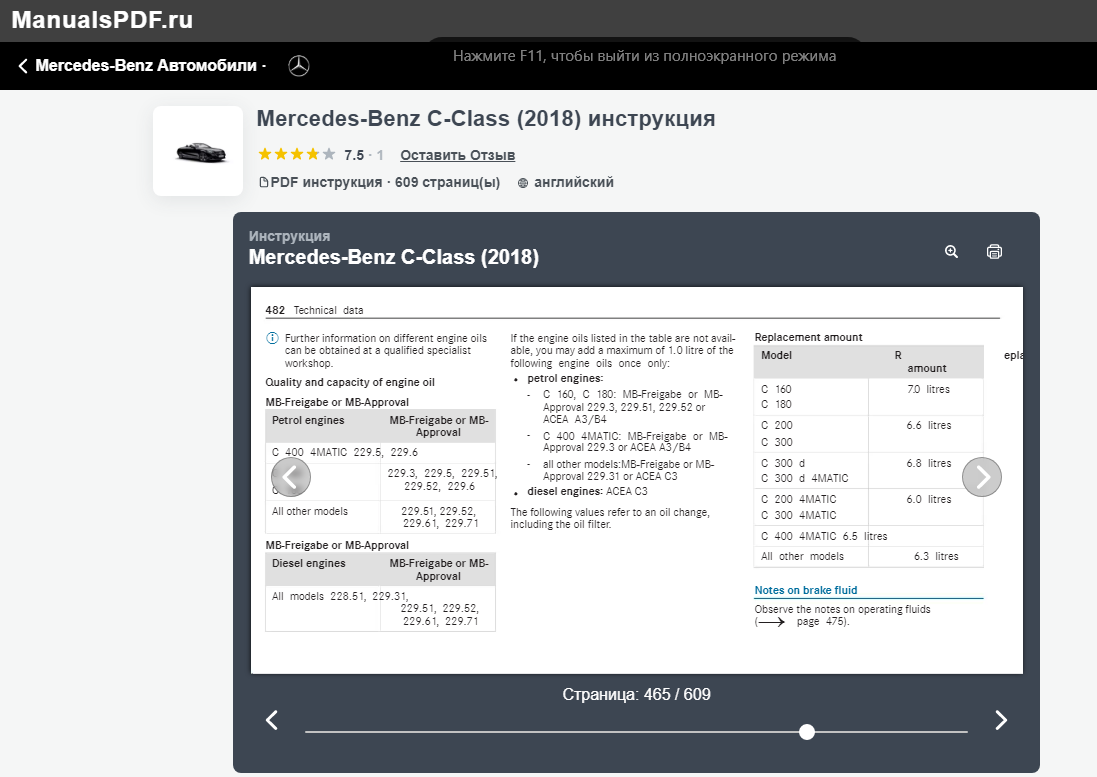
Task: Go to next page with round right arrow
Action: pos(982,477)
